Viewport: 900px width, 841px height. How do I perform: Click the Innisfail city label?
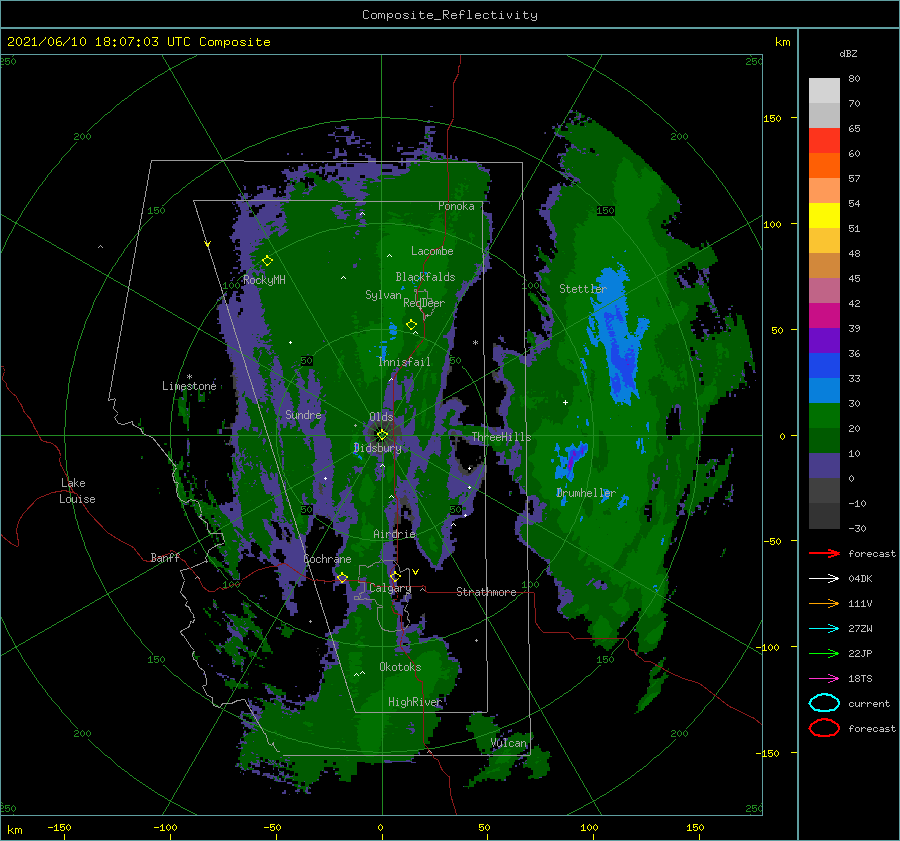pos(404,362)
